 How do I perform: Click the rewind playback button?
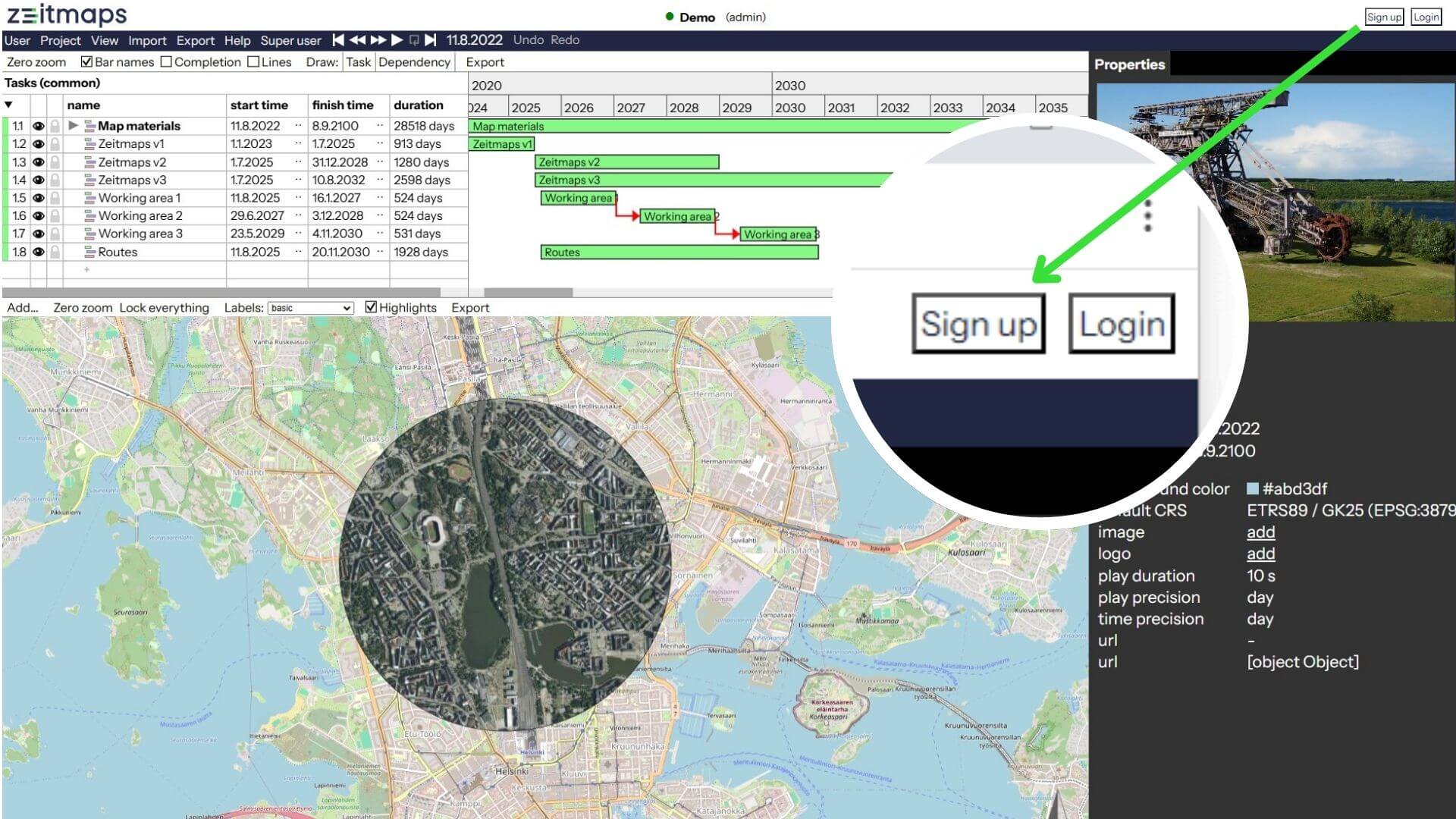357,40
